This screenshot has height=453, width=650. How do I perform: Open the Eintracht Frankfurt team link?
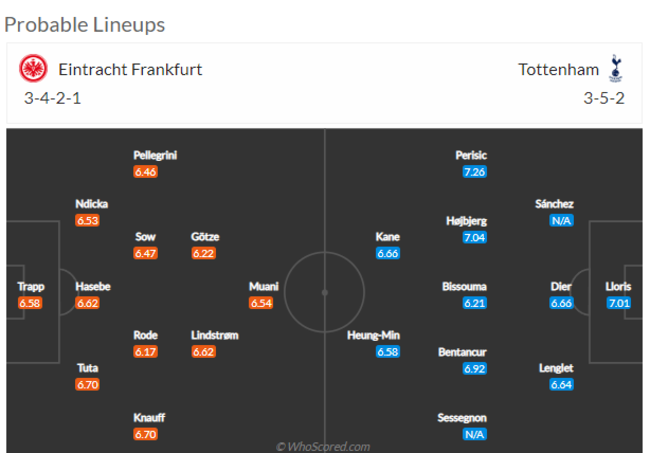click(x=130, y=69)
